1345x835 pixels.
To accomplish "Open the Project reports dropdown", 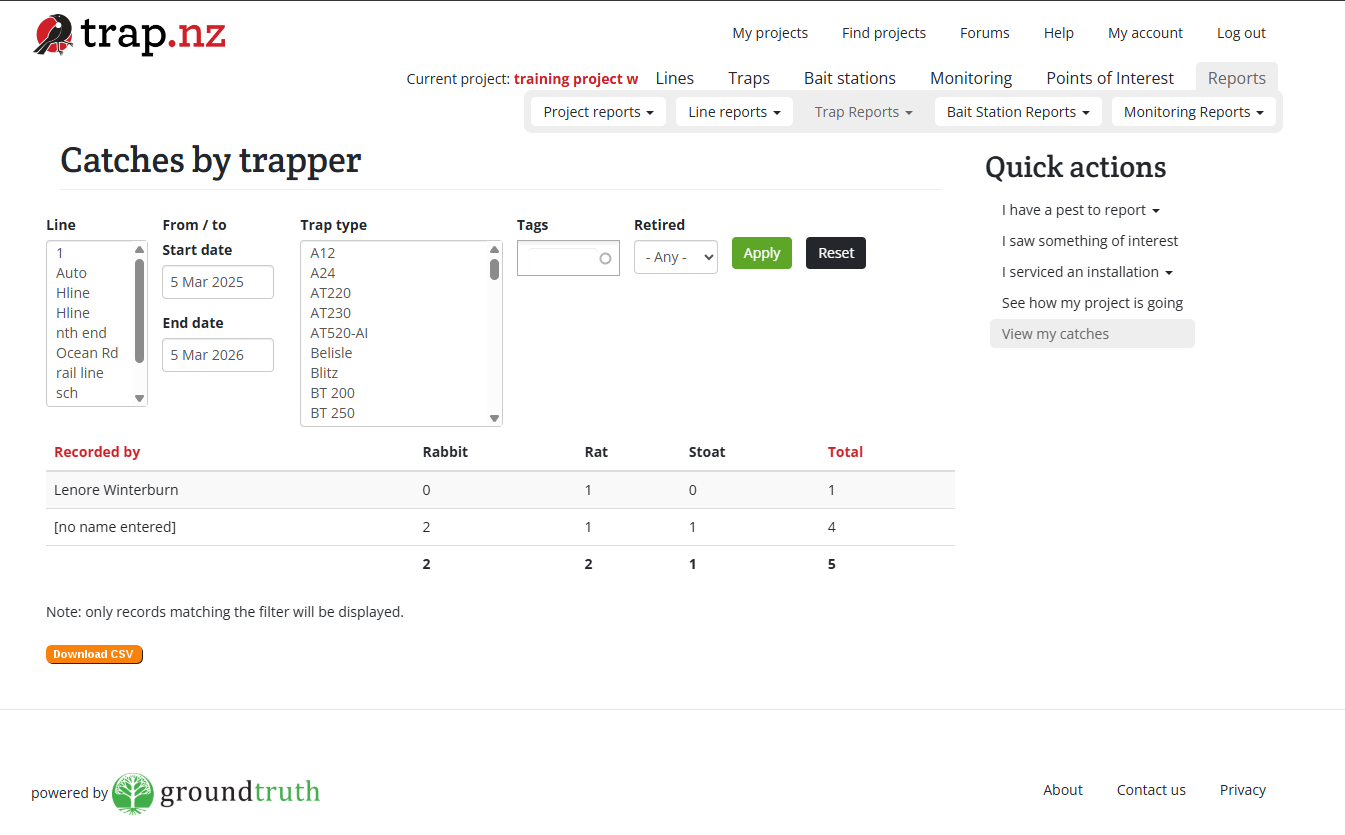I will point(597,112).
